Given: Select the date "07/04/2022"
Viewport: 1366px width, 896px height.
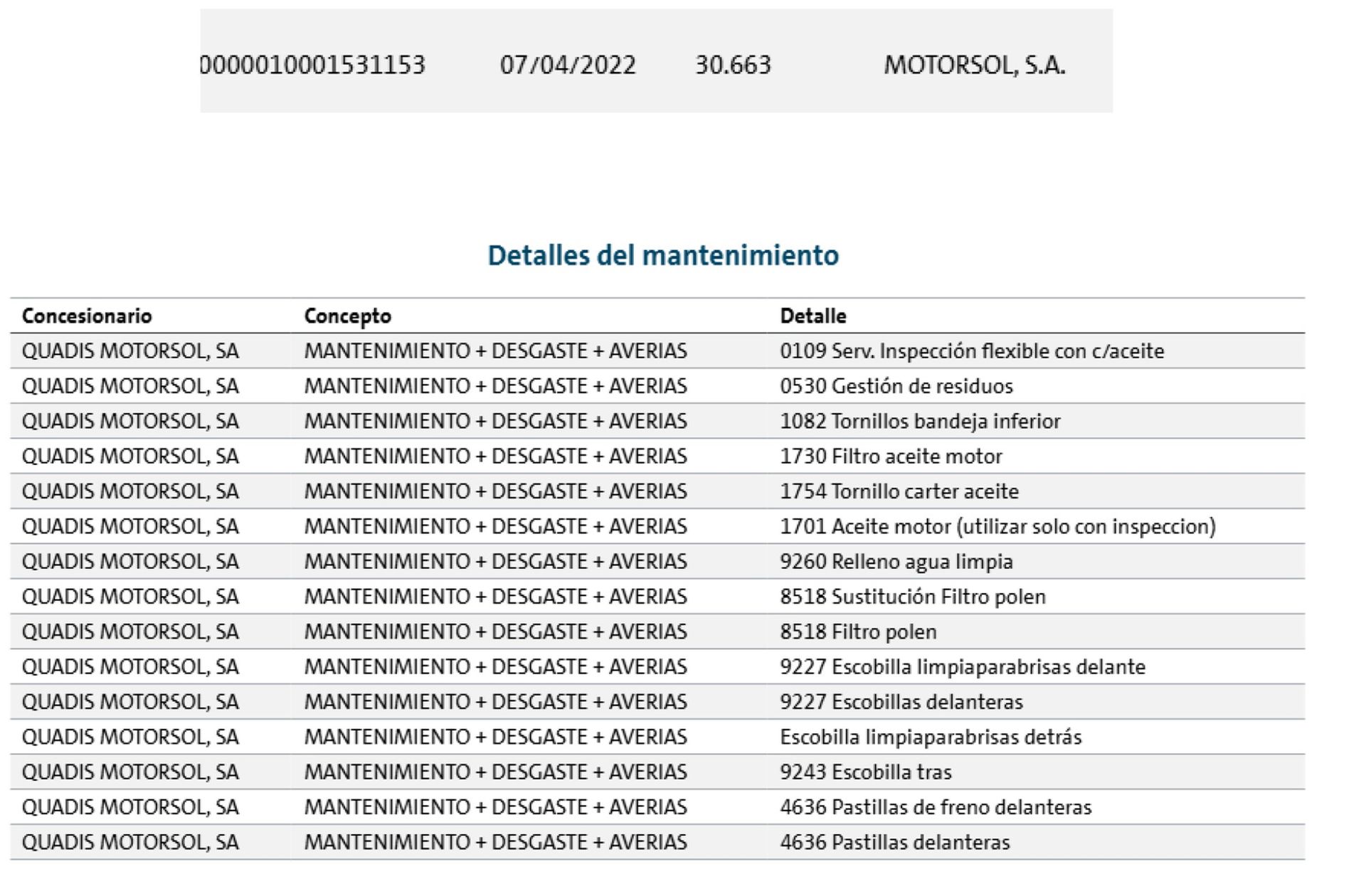Looking at the screenshot, I should (x=568, y=65).
